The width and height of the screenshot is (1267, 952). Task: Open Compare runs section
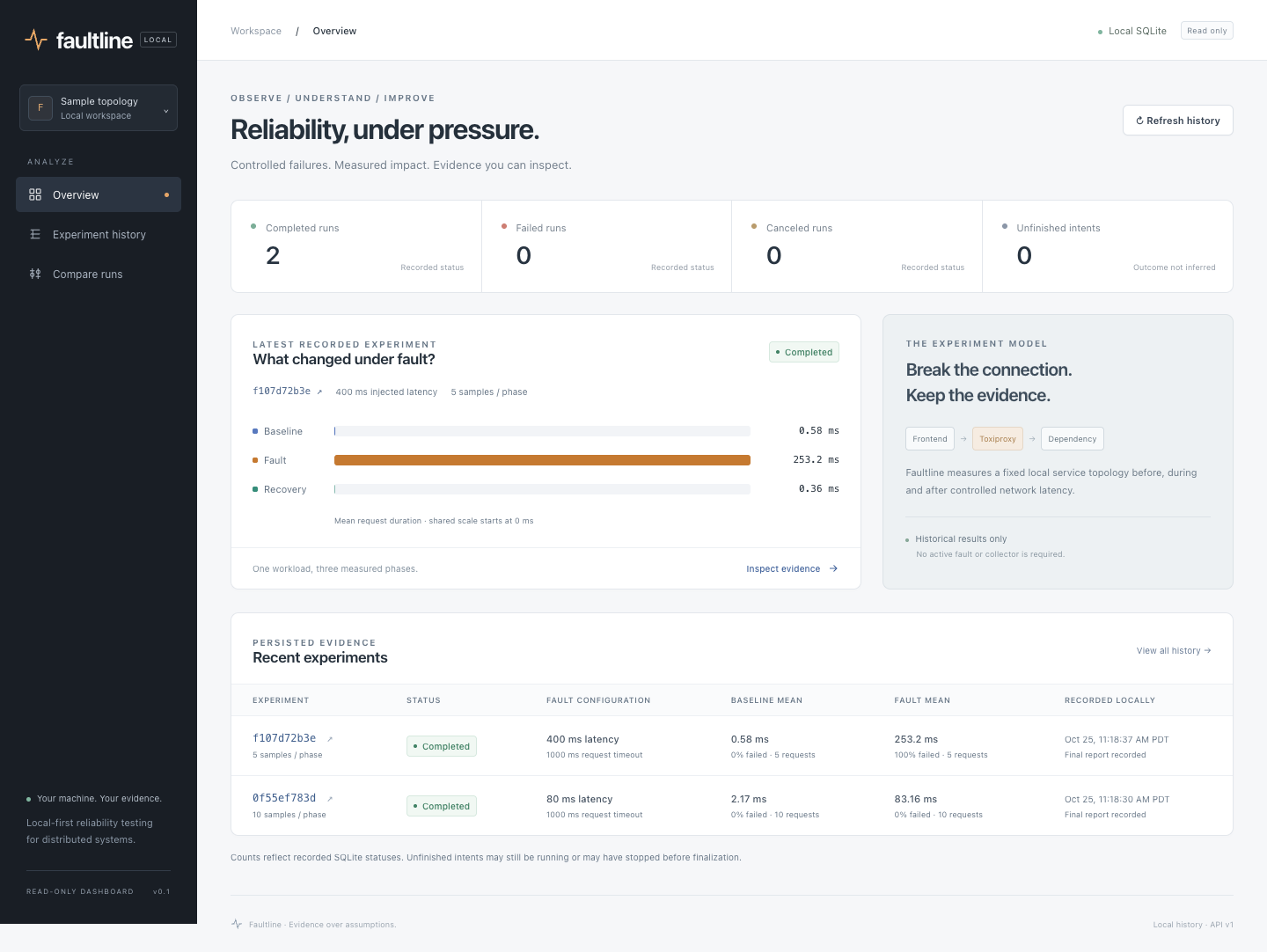[x=99, y=274]
